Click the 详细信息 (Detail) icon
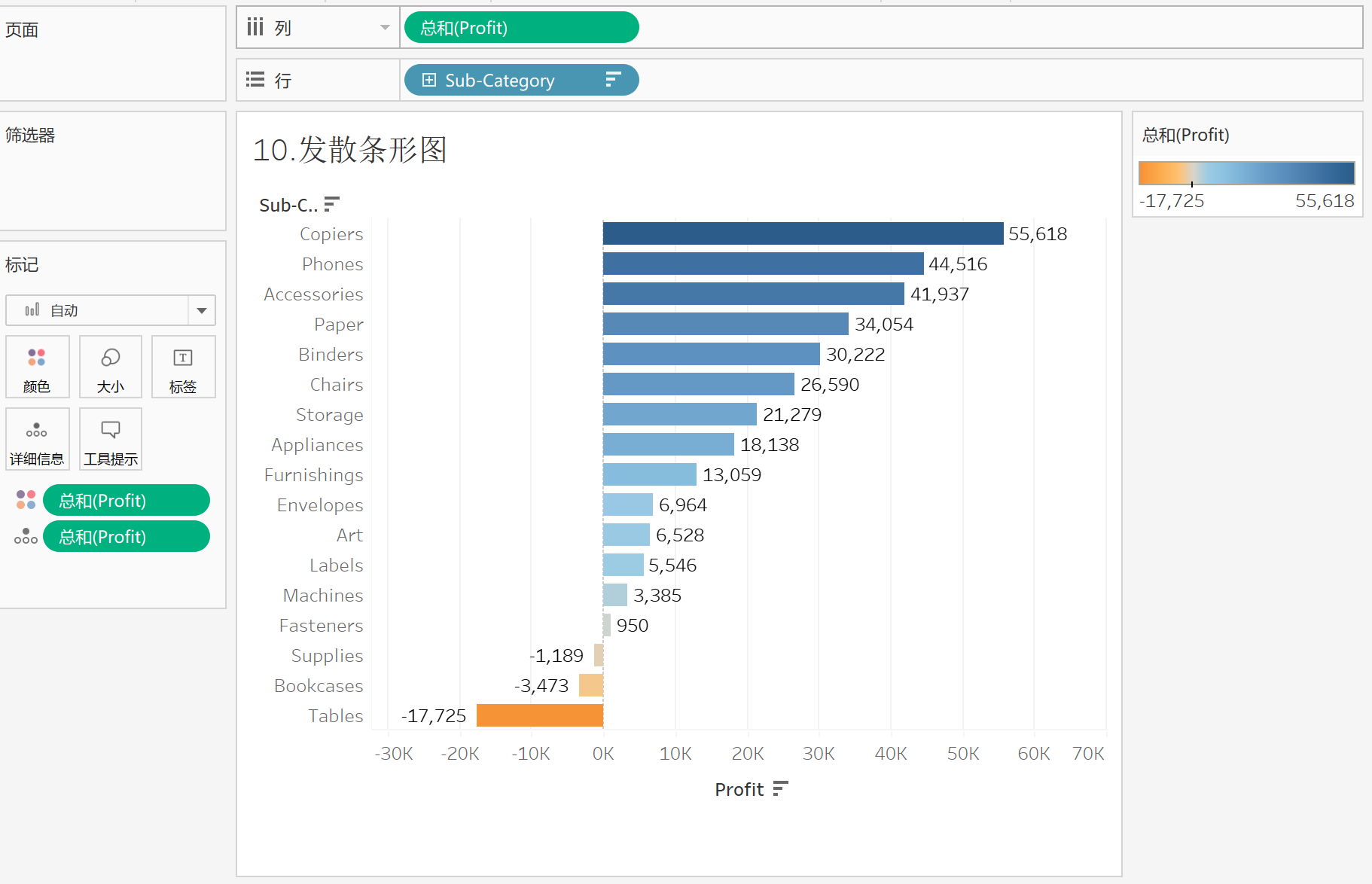The height and width of the screenshot is (884, 1372). coord(37,439)
